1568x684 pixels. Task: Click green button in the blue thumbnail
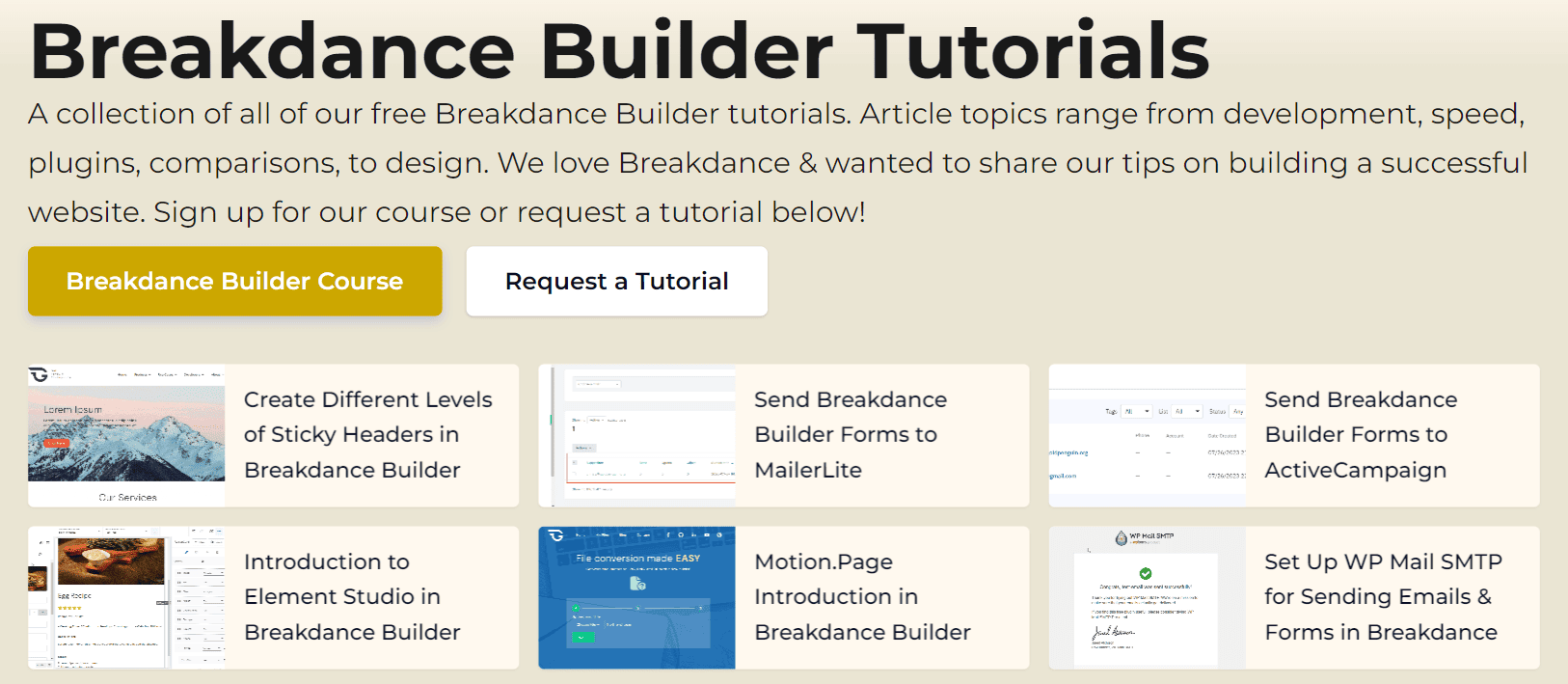[581, 637]
